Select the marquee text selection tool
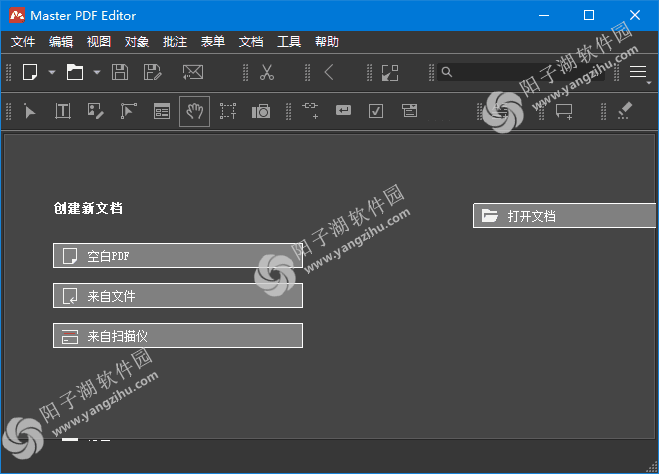 [x=228, y=111]
